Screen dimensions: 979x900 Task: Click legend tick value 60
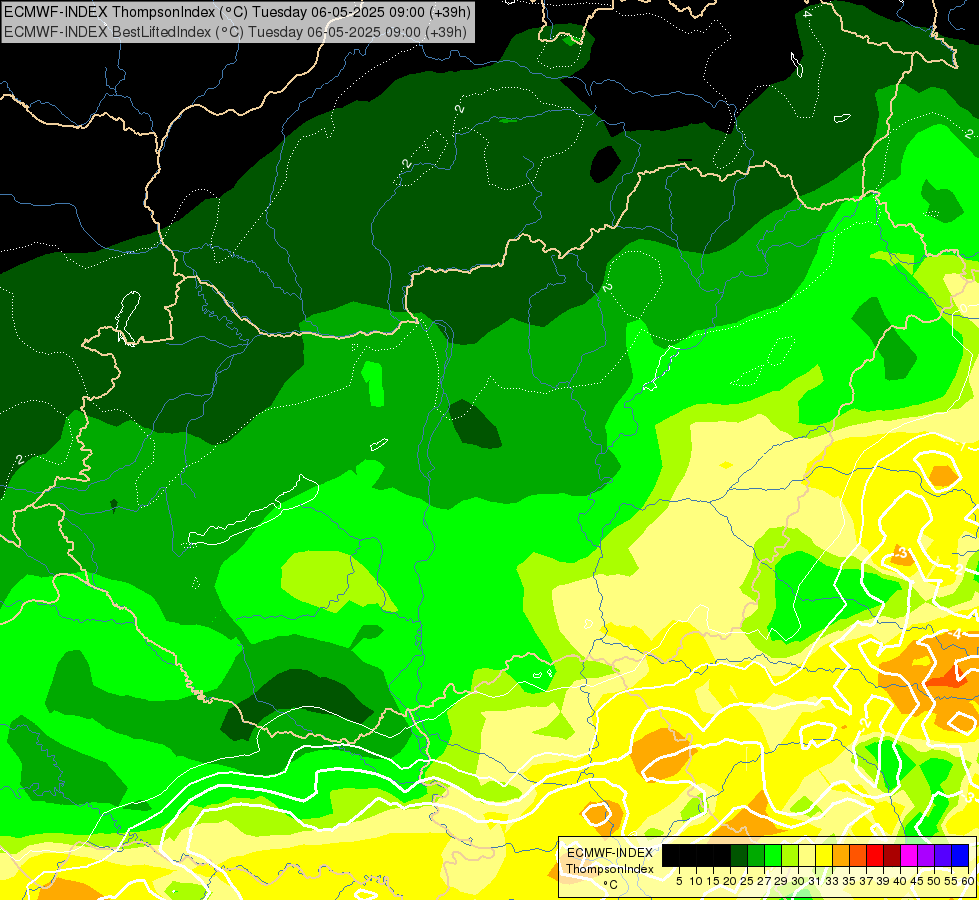[968, 881]
